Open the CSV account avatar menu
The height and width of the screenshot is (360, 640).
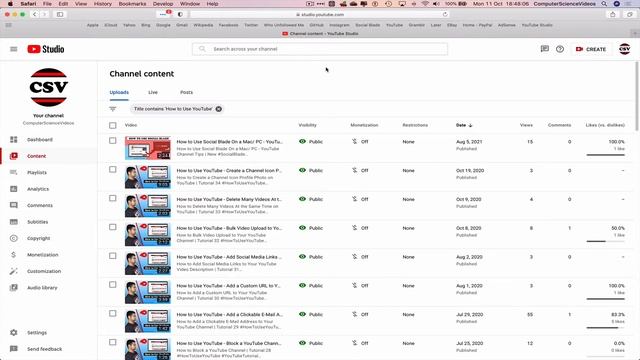(x=624, y=49)
